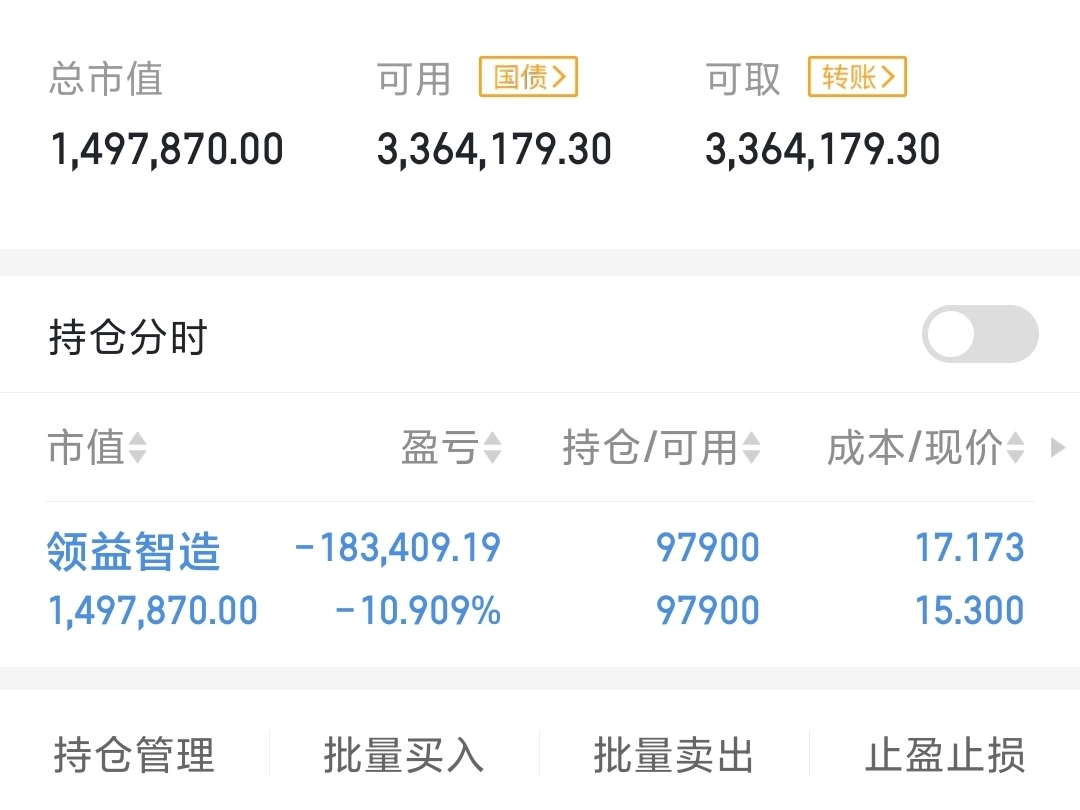Tap the 总市值 amount 1,497,870.00 at top
Viewport: 1080px width, 810px height.
(167, 150)
